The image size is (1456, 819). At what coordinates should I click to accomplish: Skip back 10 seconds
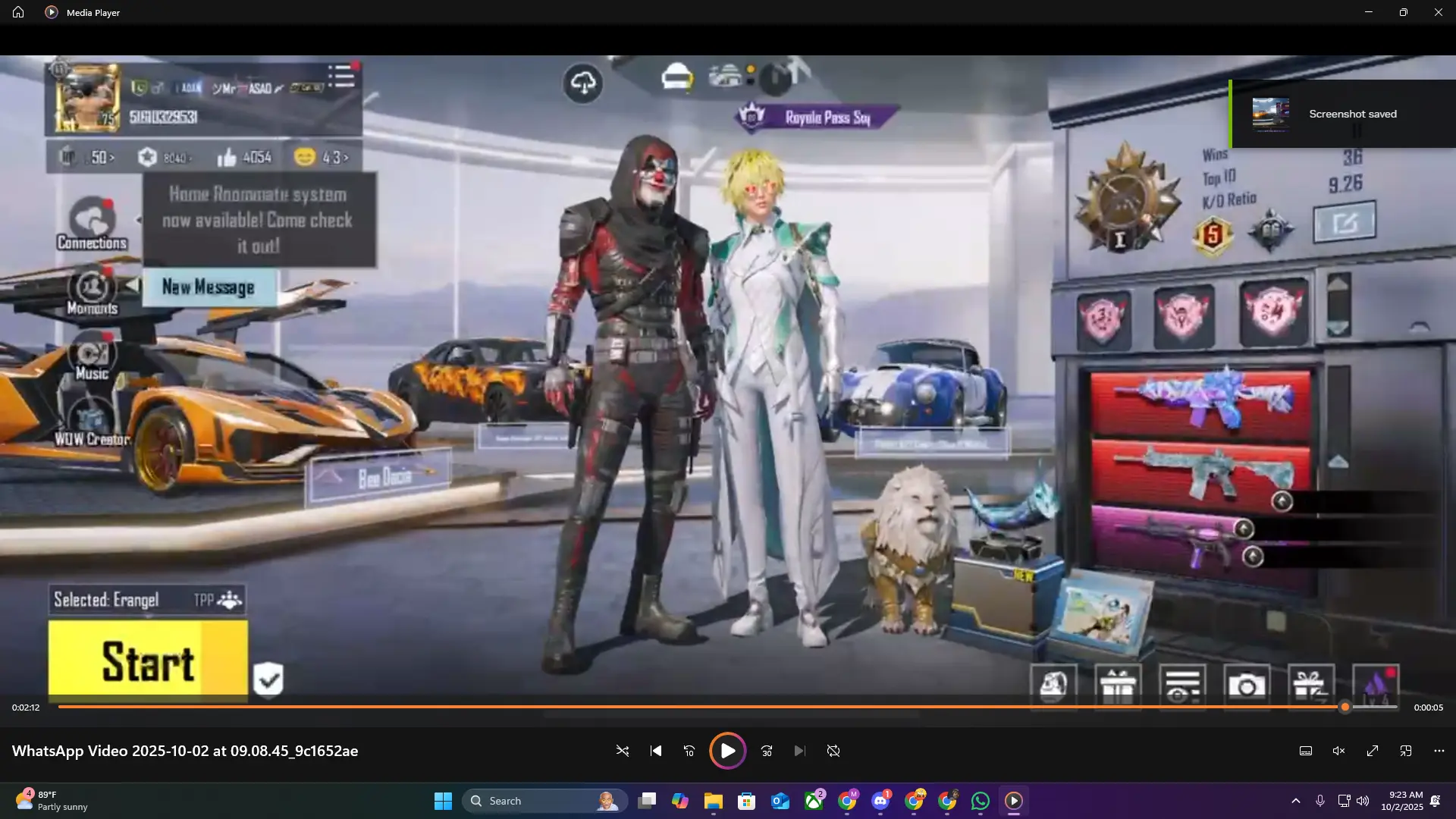689,751
